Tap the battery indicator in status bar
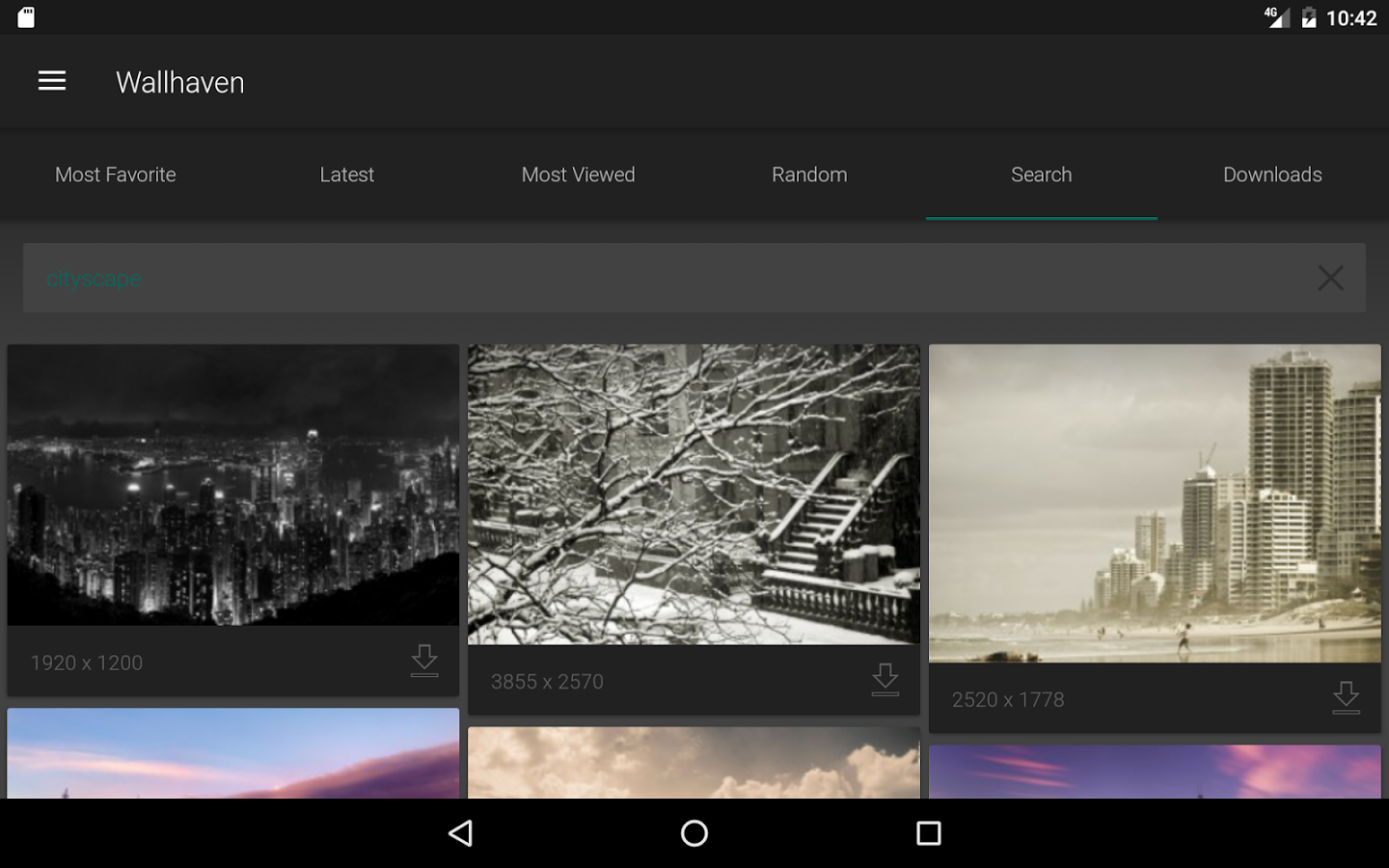 pyautogui.click(x=1307, y=16)
